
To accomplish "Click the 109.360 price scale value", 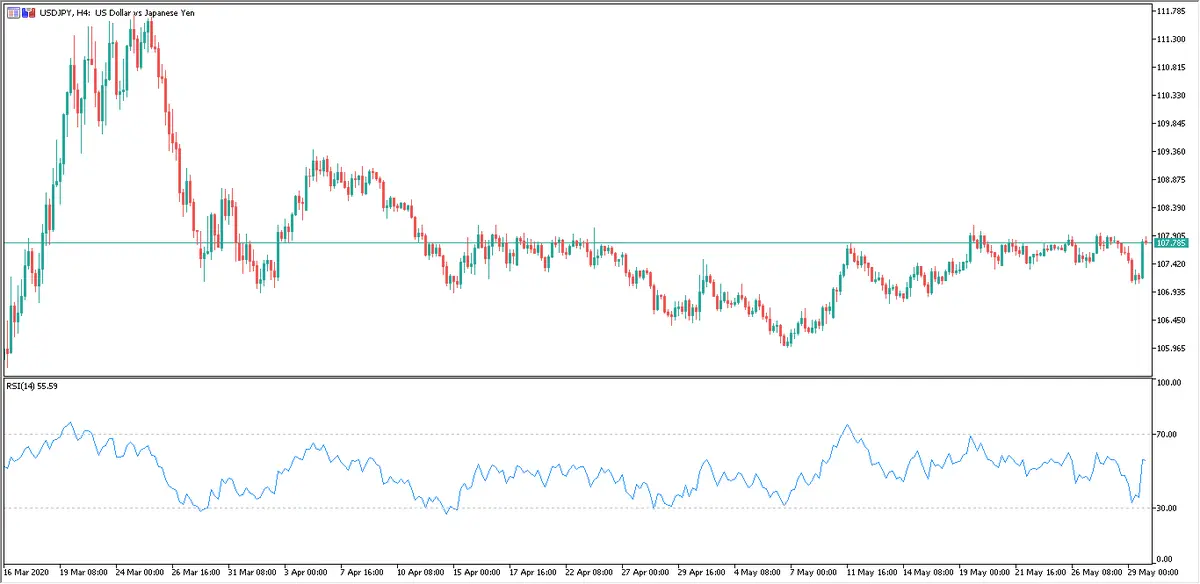I will tap(1171, 152).
